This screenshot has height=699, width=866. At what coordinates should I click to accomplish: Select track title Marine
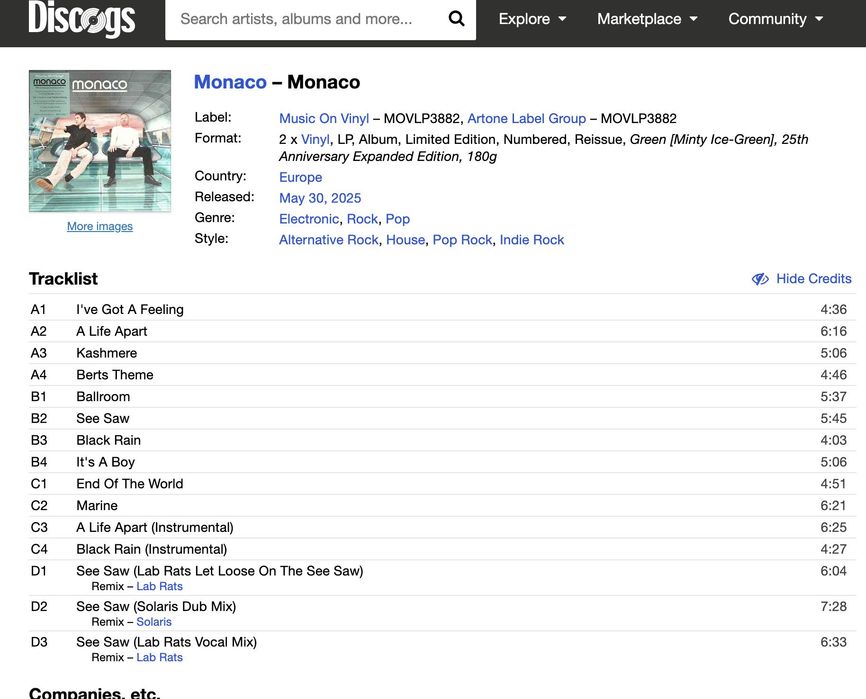click(x=97, y=506)
